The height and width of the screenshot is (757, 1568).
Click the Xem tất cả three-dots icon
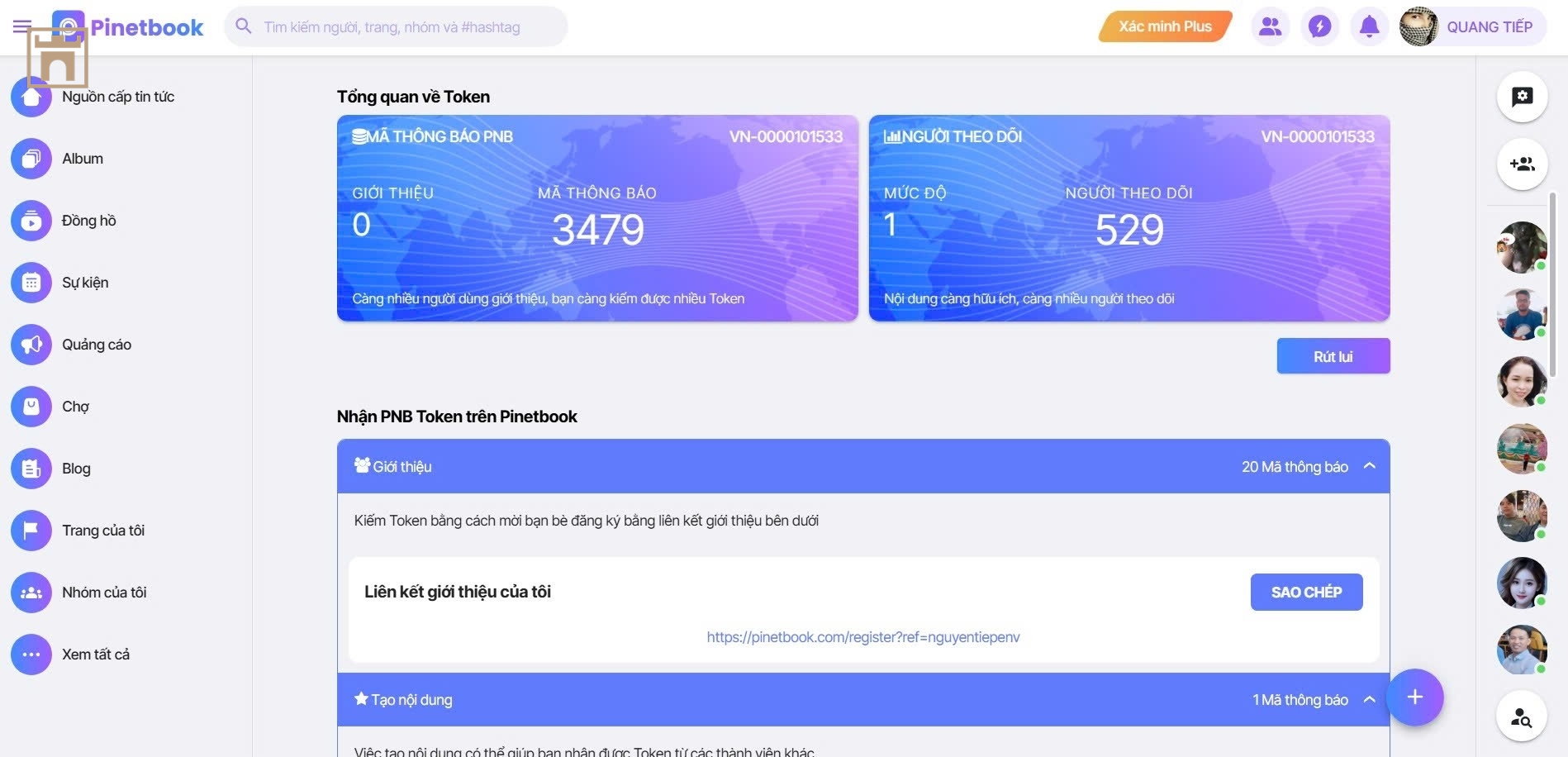(x=31, y=655)
